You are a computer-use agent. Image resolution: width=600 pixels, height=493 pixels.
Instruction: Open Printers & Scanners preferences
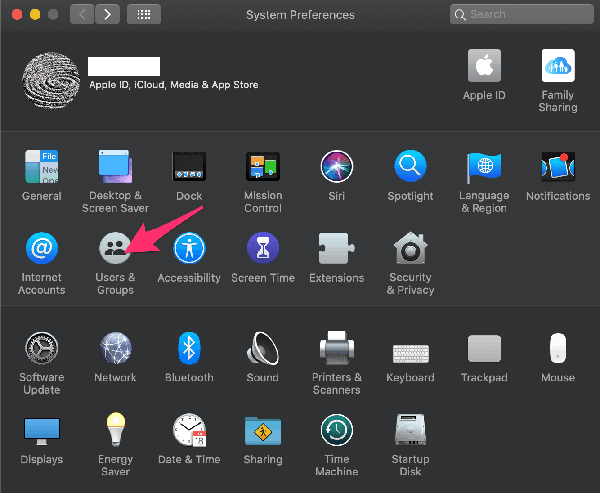(337, 348)
